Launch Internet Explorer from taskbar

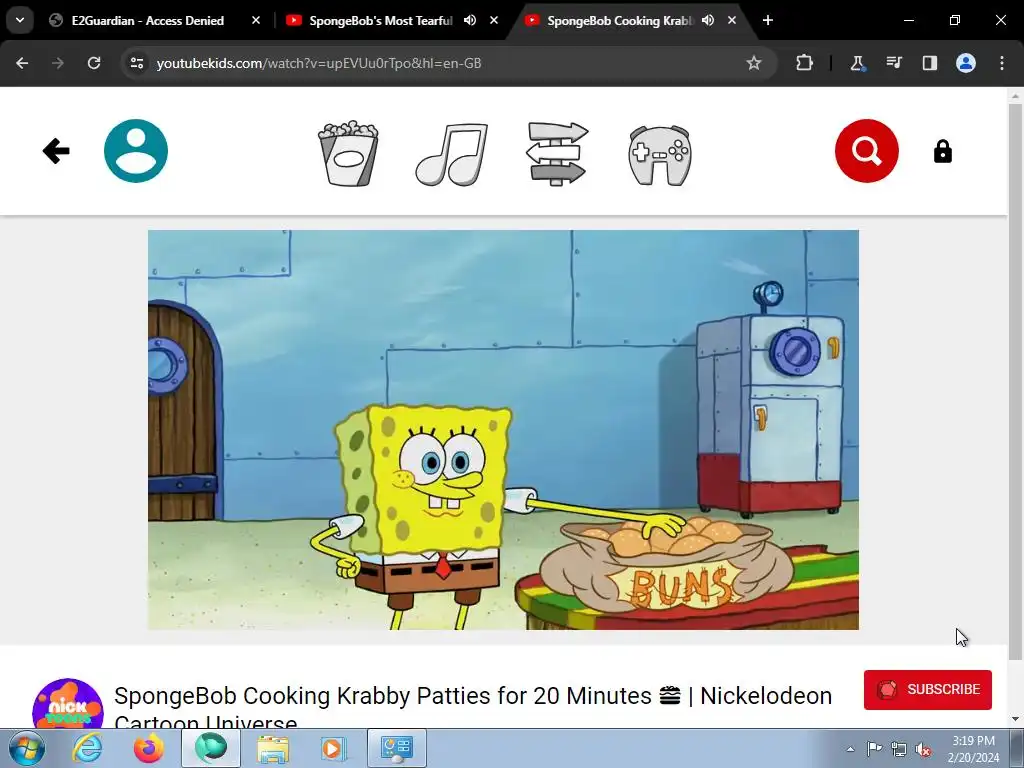[88, 748]
